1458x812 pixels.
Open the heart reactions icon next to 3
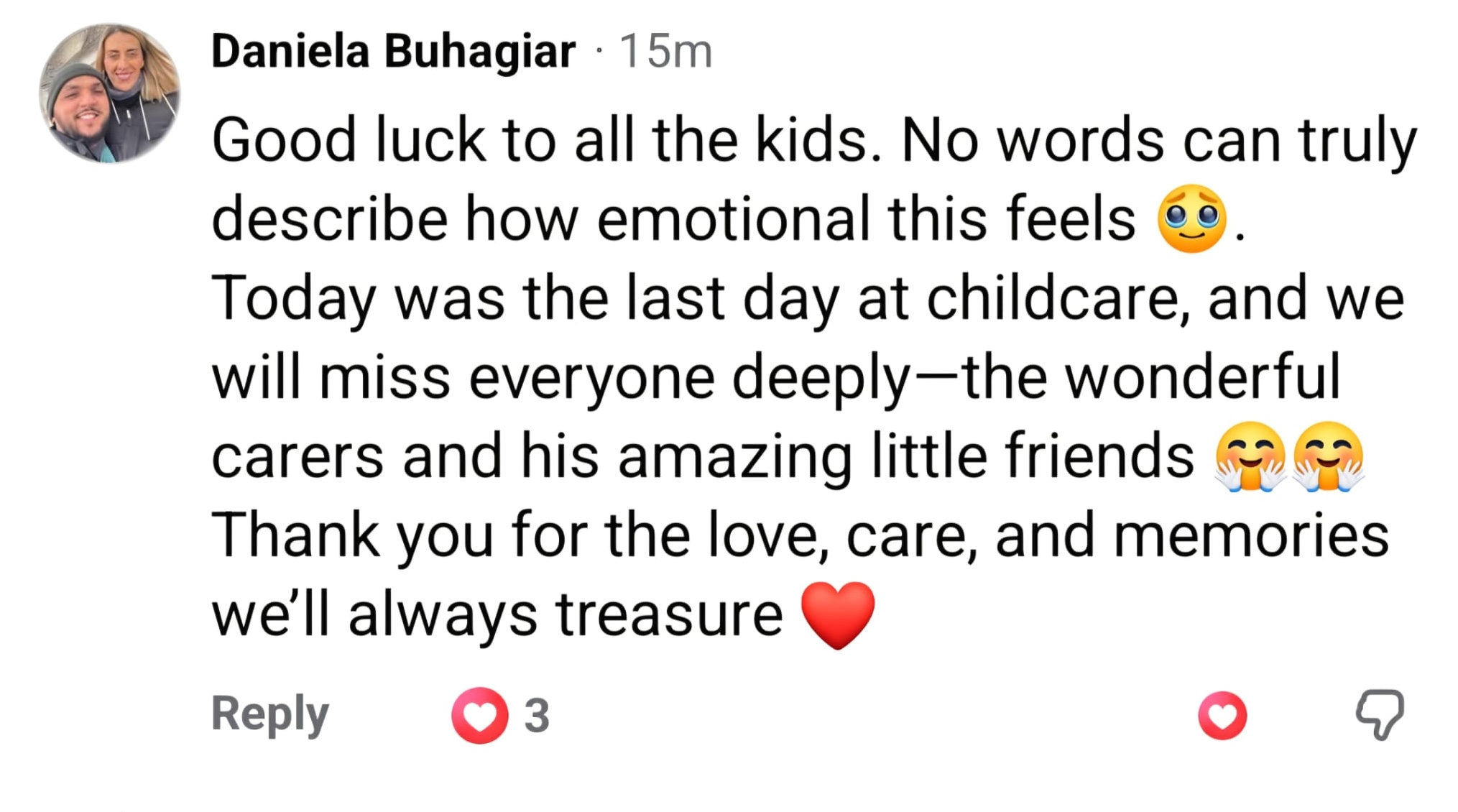(x=479, y=715)
